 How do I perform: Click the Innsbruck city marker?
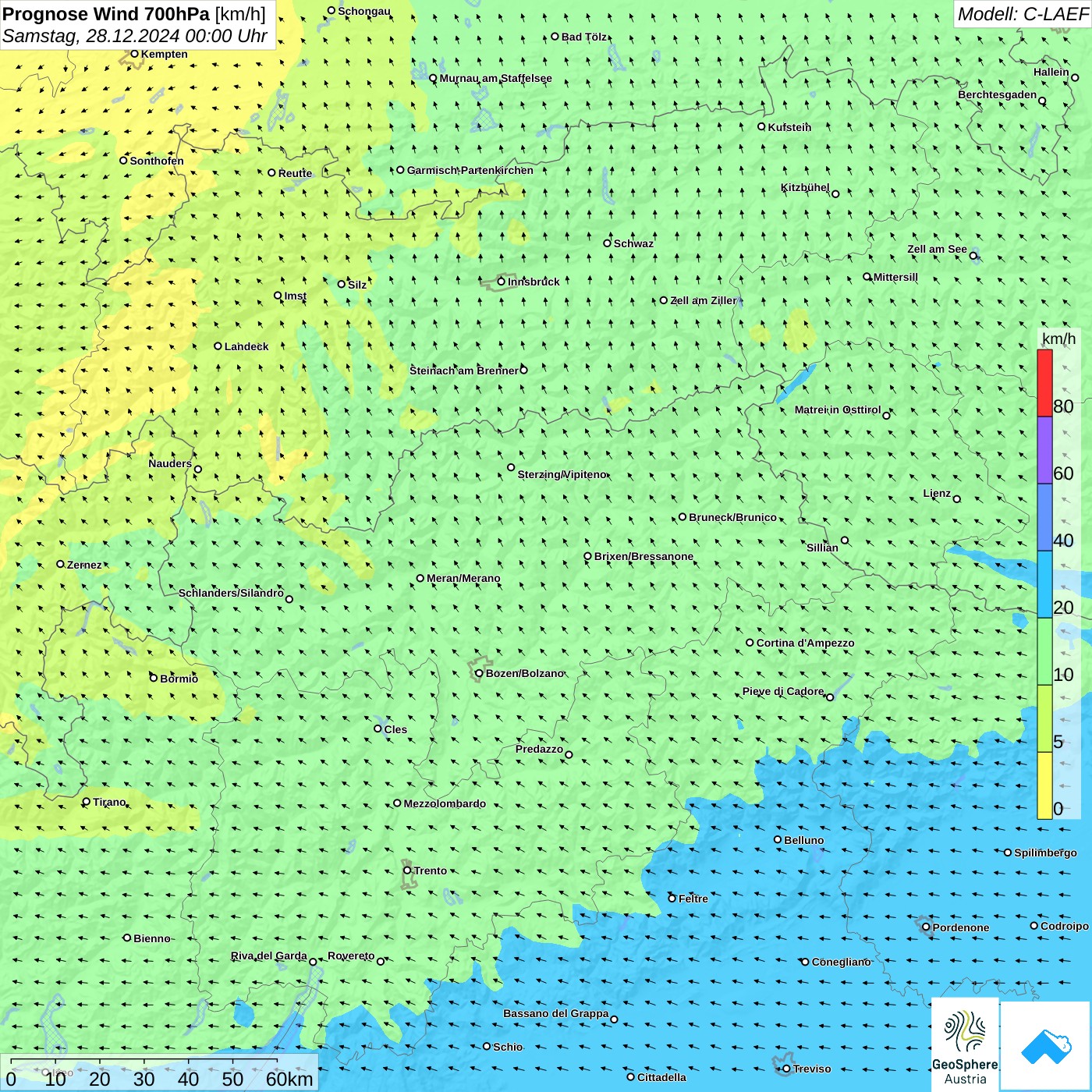click(x=502, y=282)
